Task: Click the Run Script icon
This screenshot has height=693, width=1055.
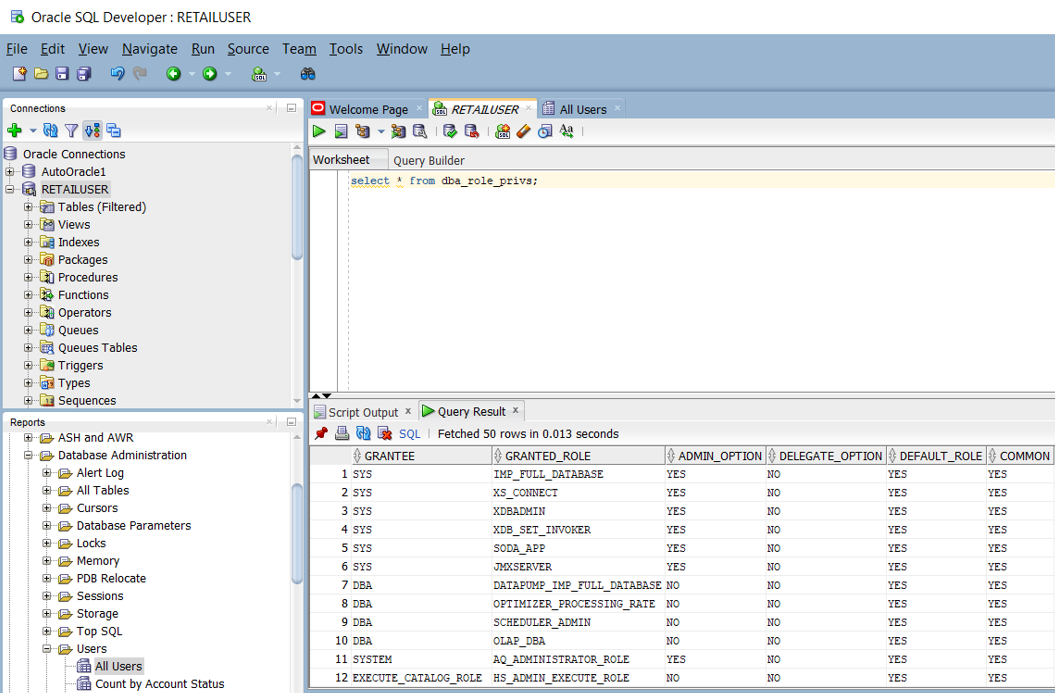Action: 341,131
